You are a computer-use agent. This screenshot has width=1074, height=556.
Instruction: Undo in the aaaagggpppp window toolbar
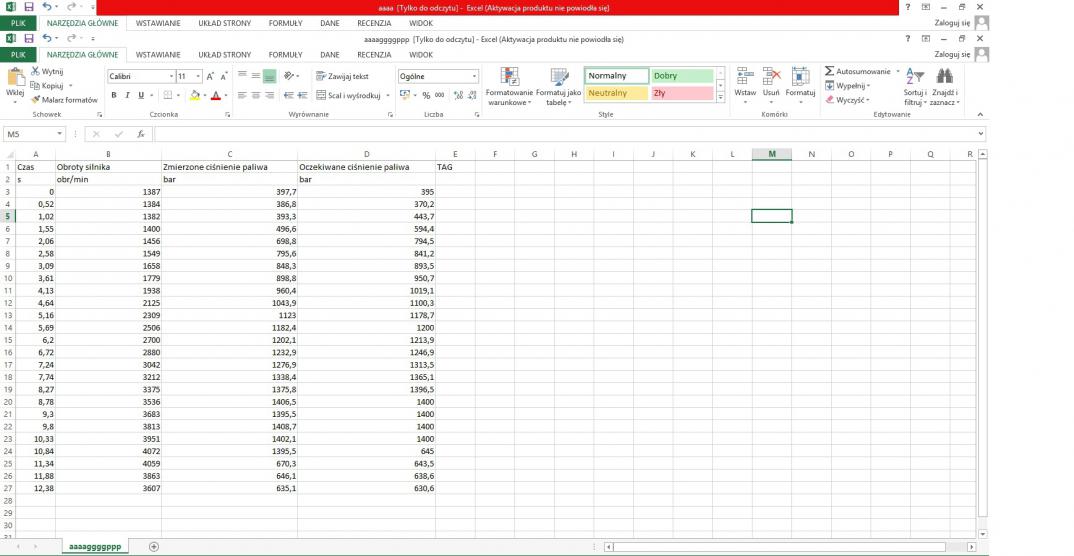point(46,39)
